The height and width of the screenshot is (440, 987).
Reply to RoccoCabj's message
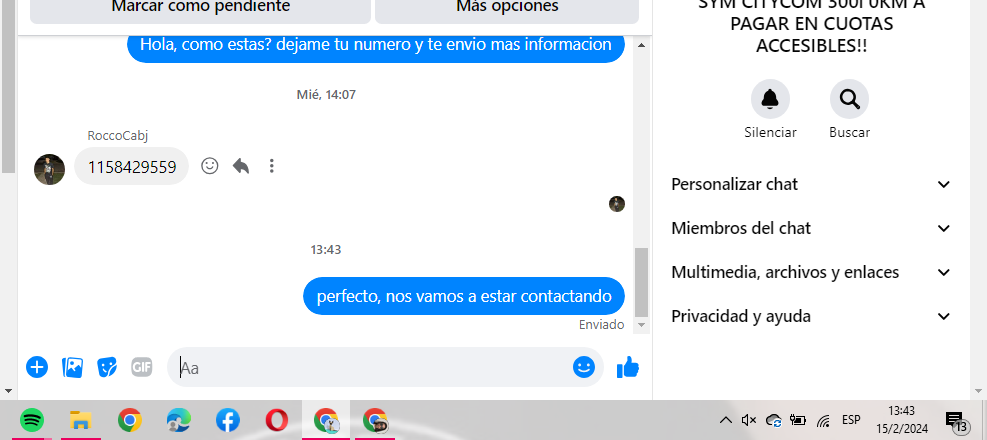pyautogui.click(x=241, y=166)
